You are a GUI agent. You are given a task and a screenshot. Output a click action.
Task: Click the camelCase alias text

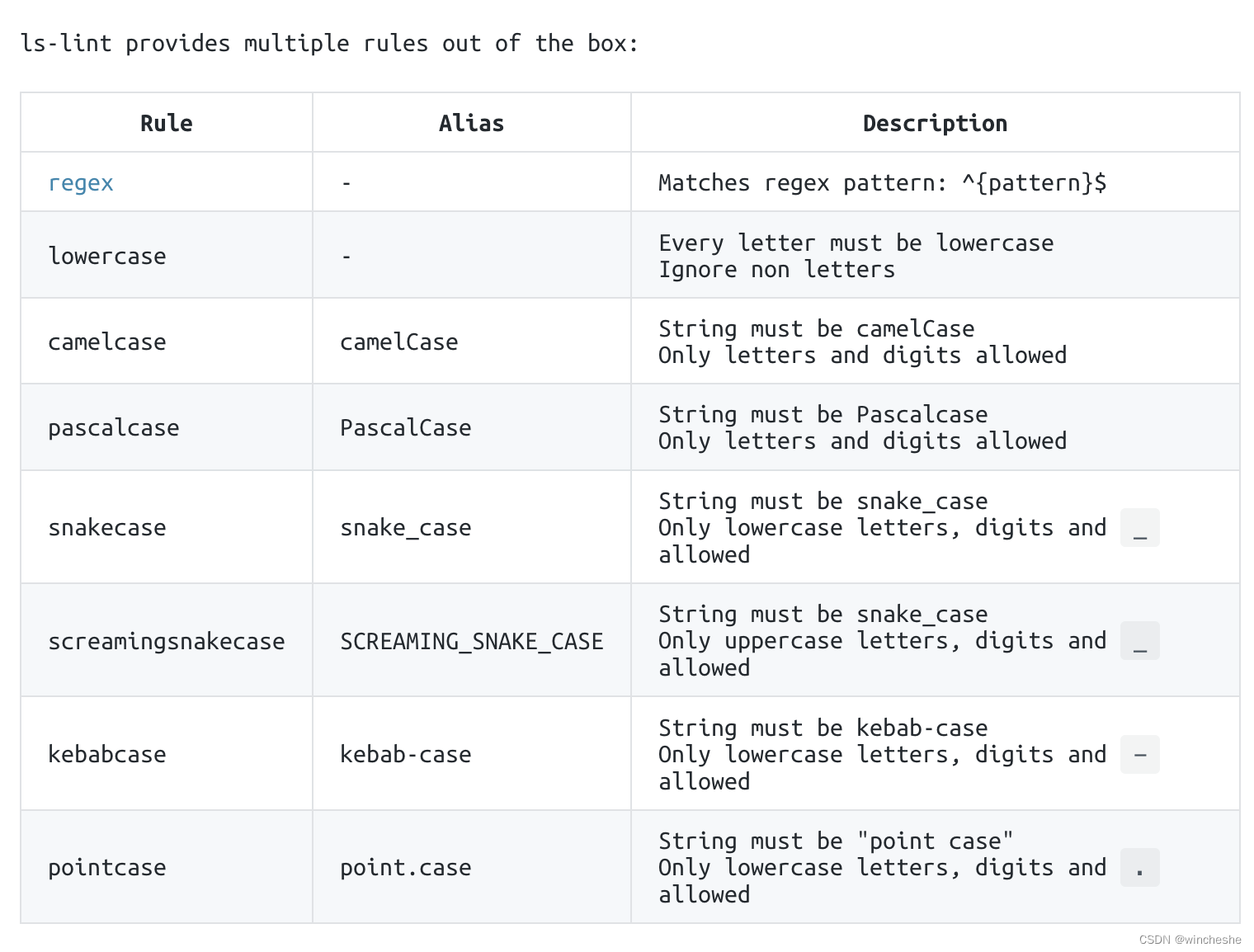(399, 342)
